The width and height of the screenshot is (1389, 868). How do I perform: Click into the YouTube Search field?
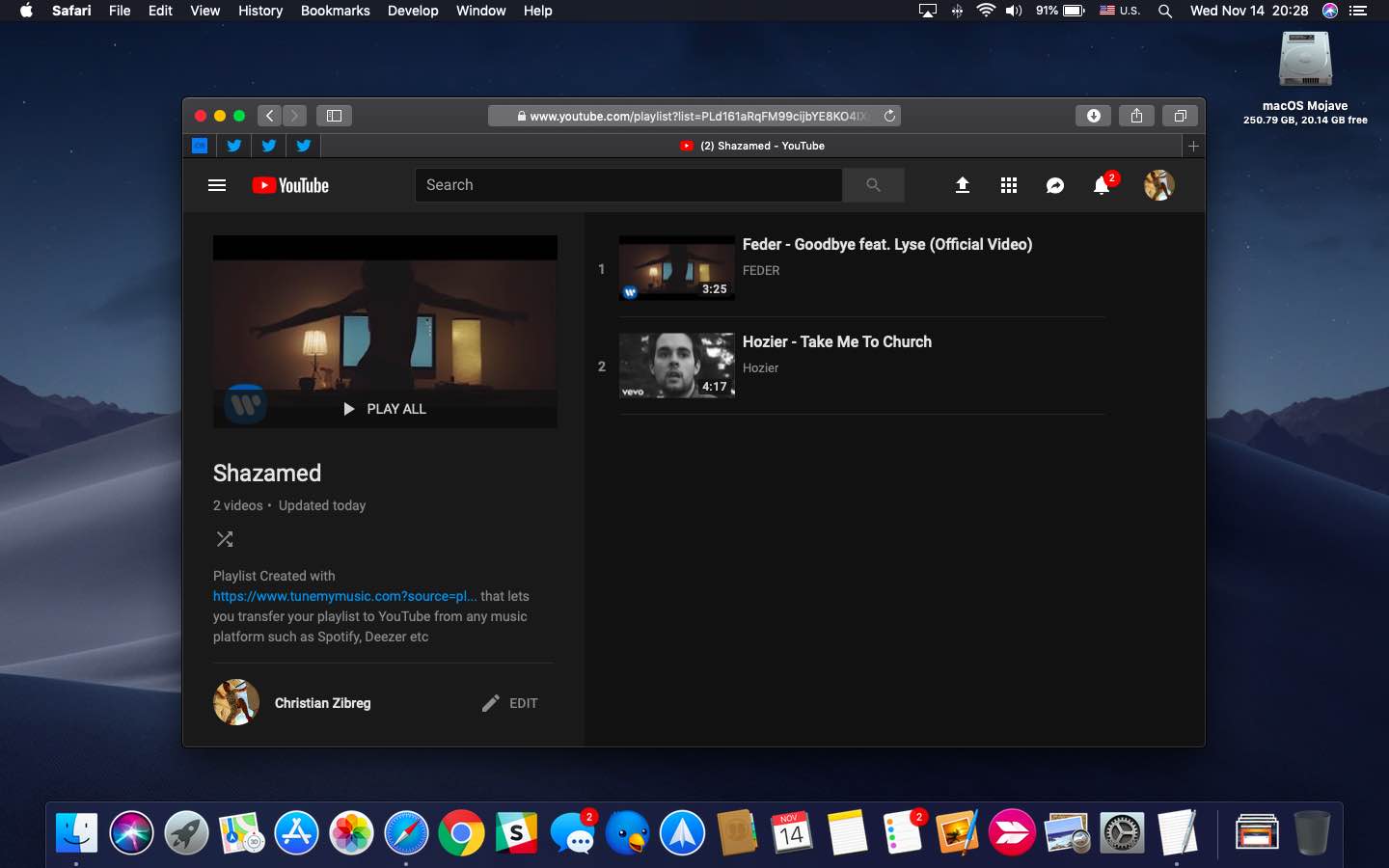[x=629, y=185]
